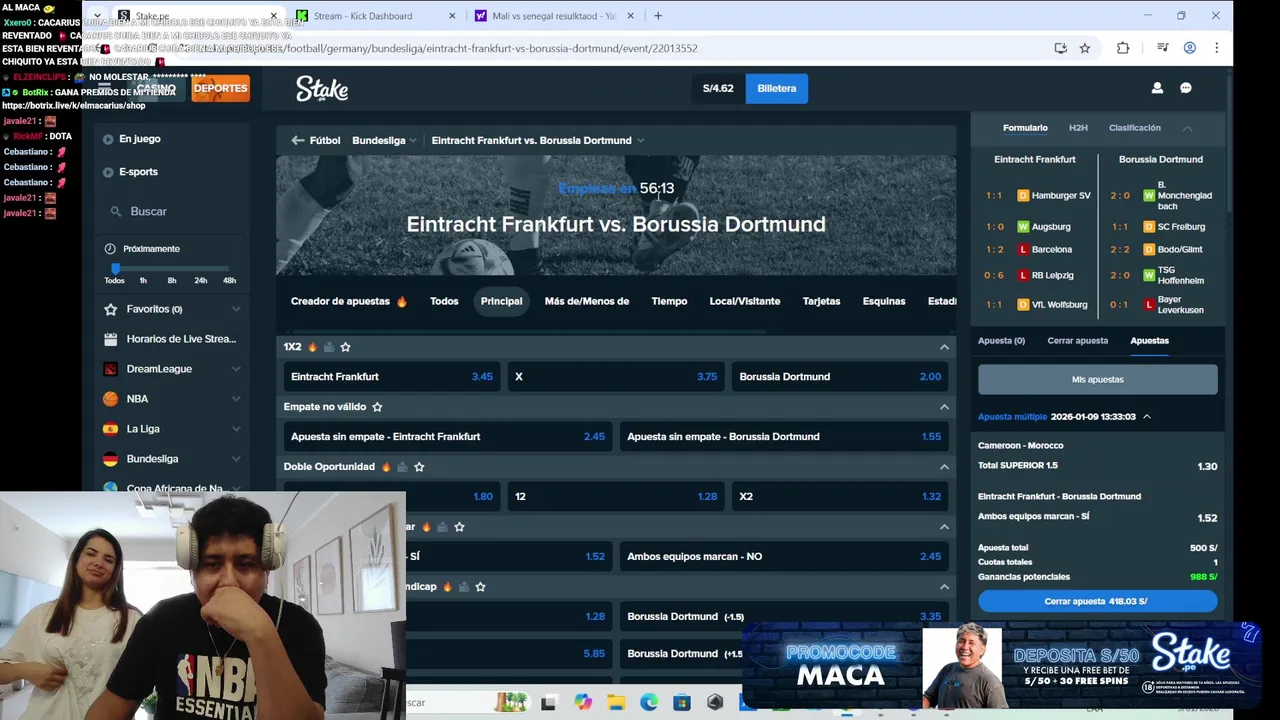
Task: Favorite the 1X2 market with its star
Action: 345,347
